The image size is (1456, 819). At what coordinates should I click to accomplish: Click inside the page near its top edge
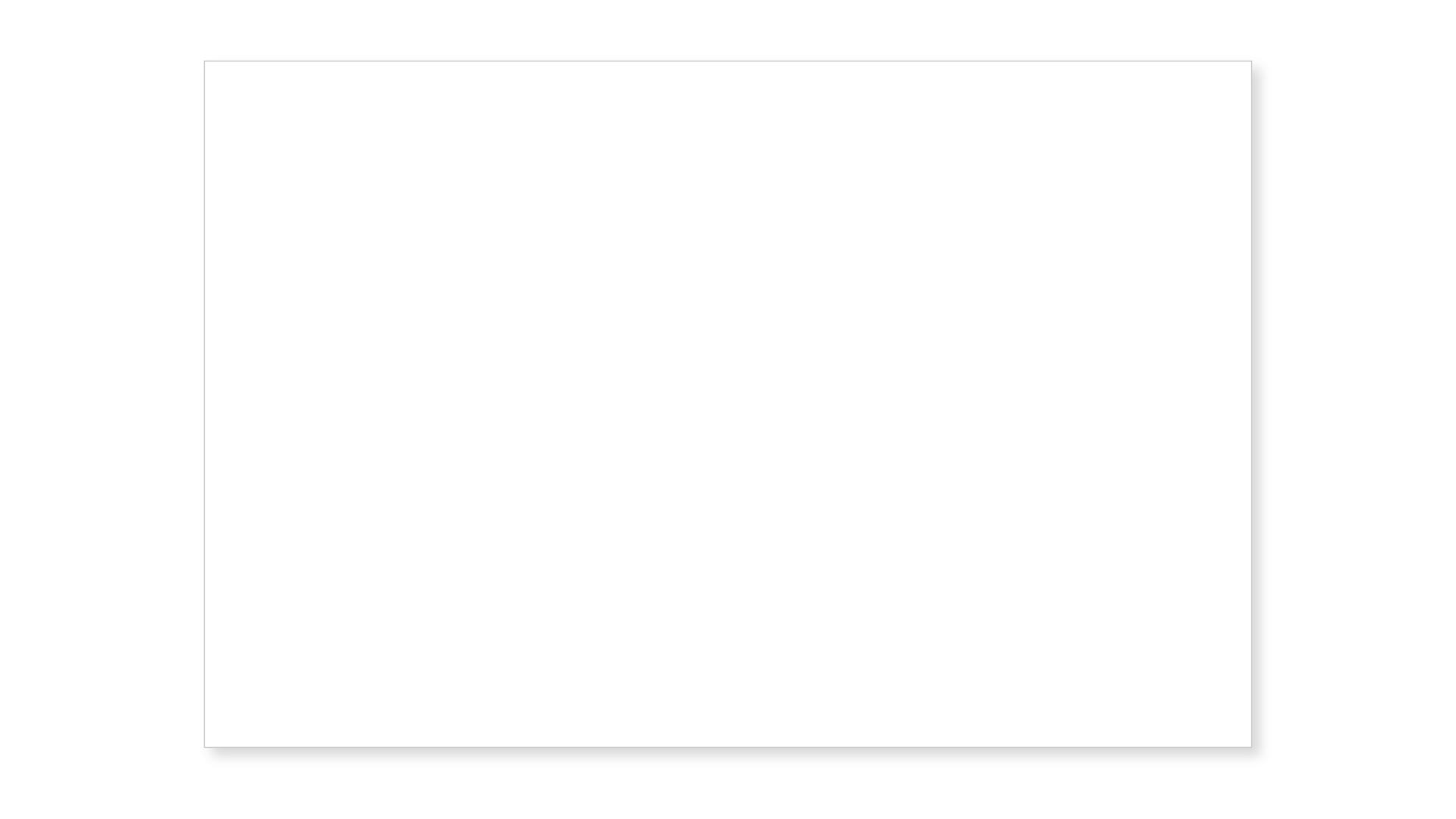point(728,76)
